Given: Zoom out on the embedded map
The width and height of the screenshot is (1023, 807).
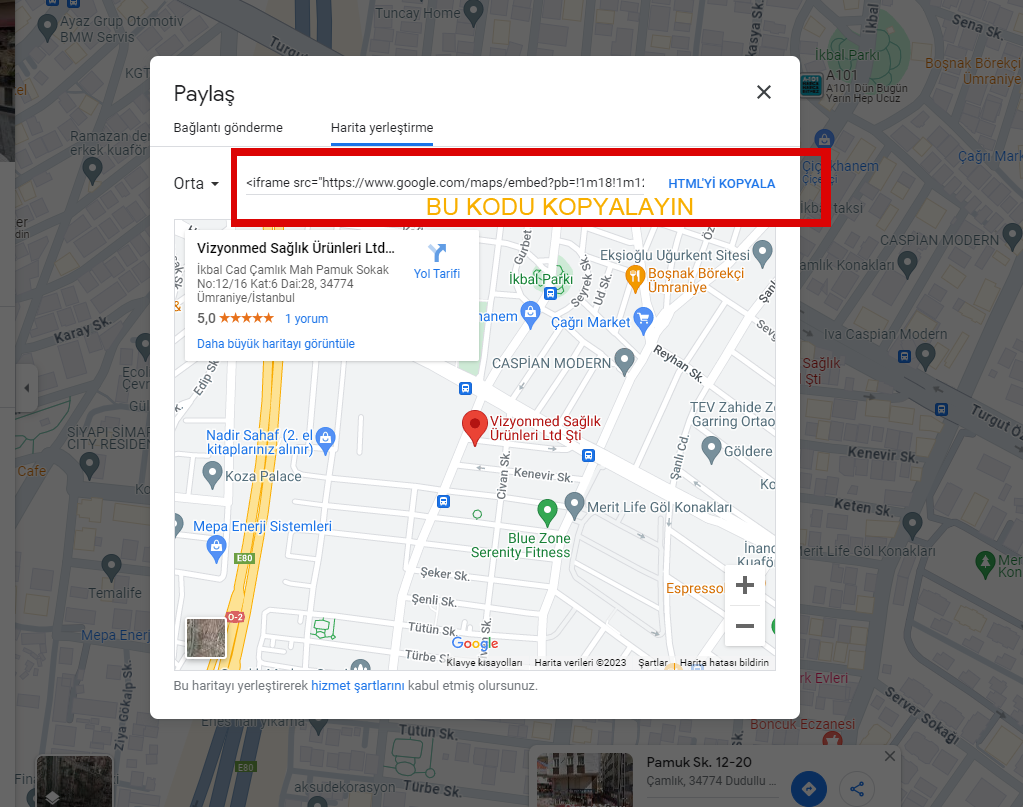Looking at the screenshot, I should coord(744,626).
